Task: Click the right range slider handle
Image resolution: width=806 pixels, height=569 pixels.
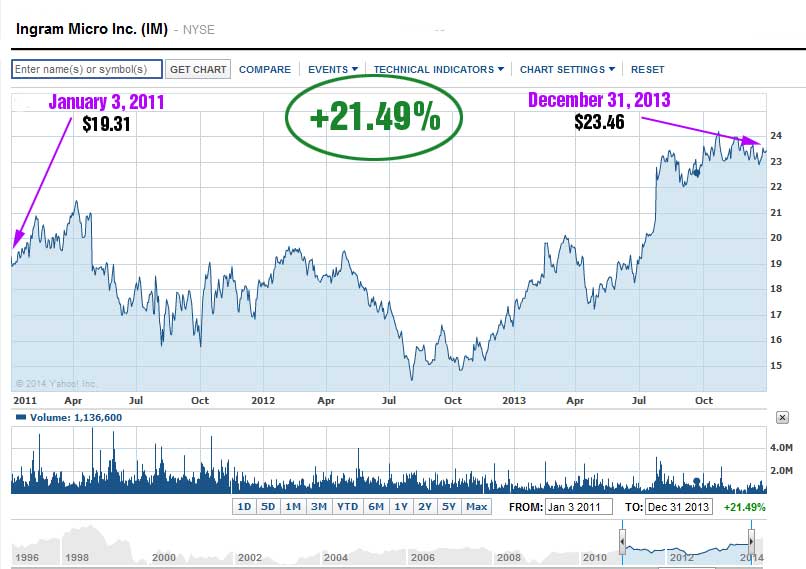Action: point(752,542)
